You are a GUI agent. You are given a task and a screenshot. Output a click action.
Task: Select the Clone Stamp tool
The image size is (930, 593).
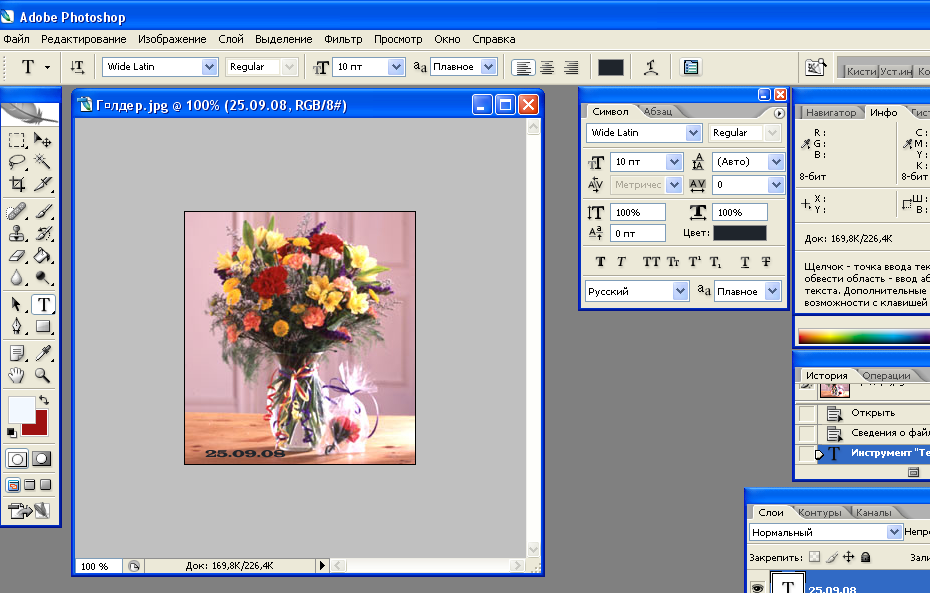[x=17, y=233]
